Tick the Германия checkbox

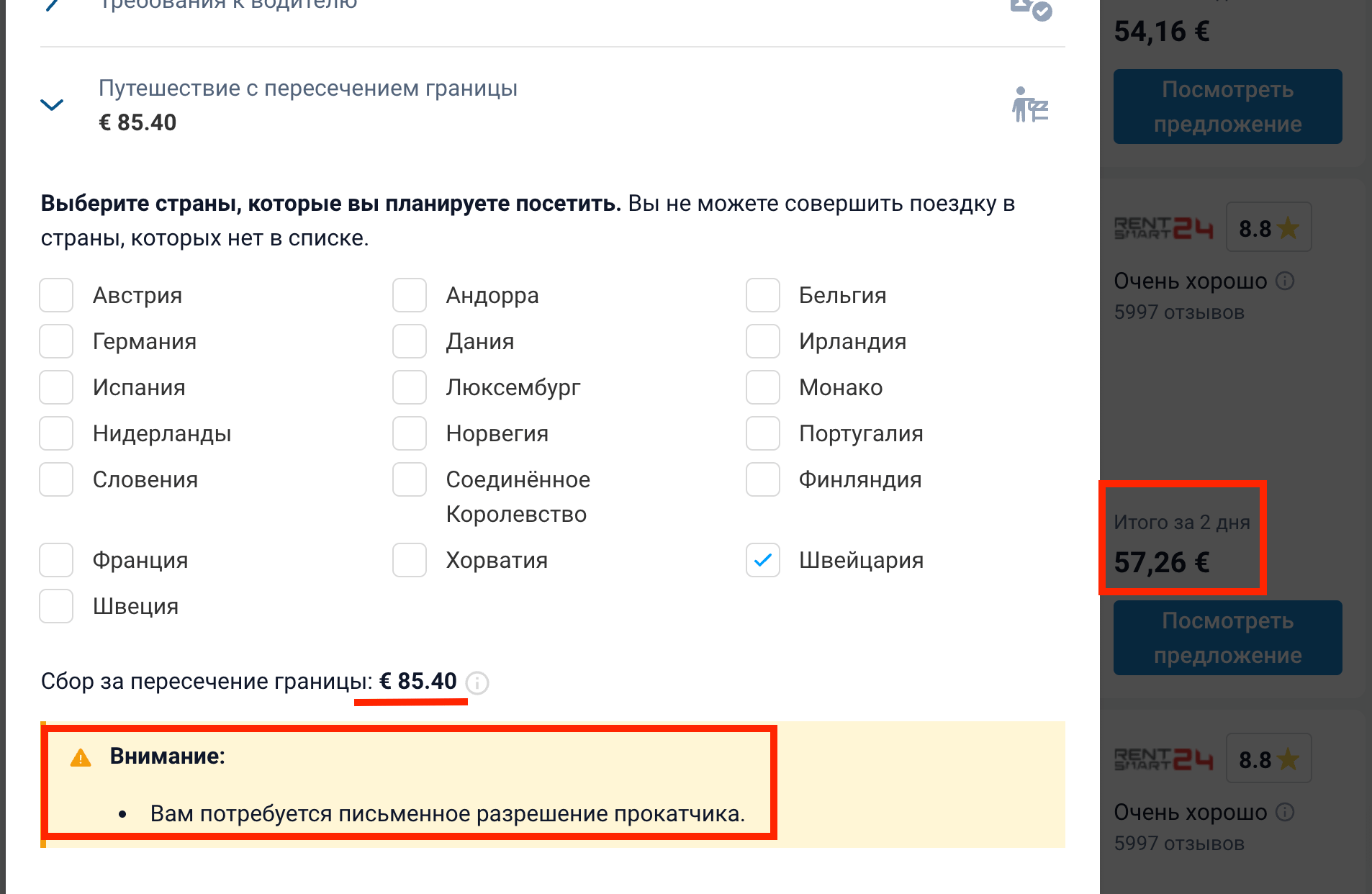click(x=56, y=341)
